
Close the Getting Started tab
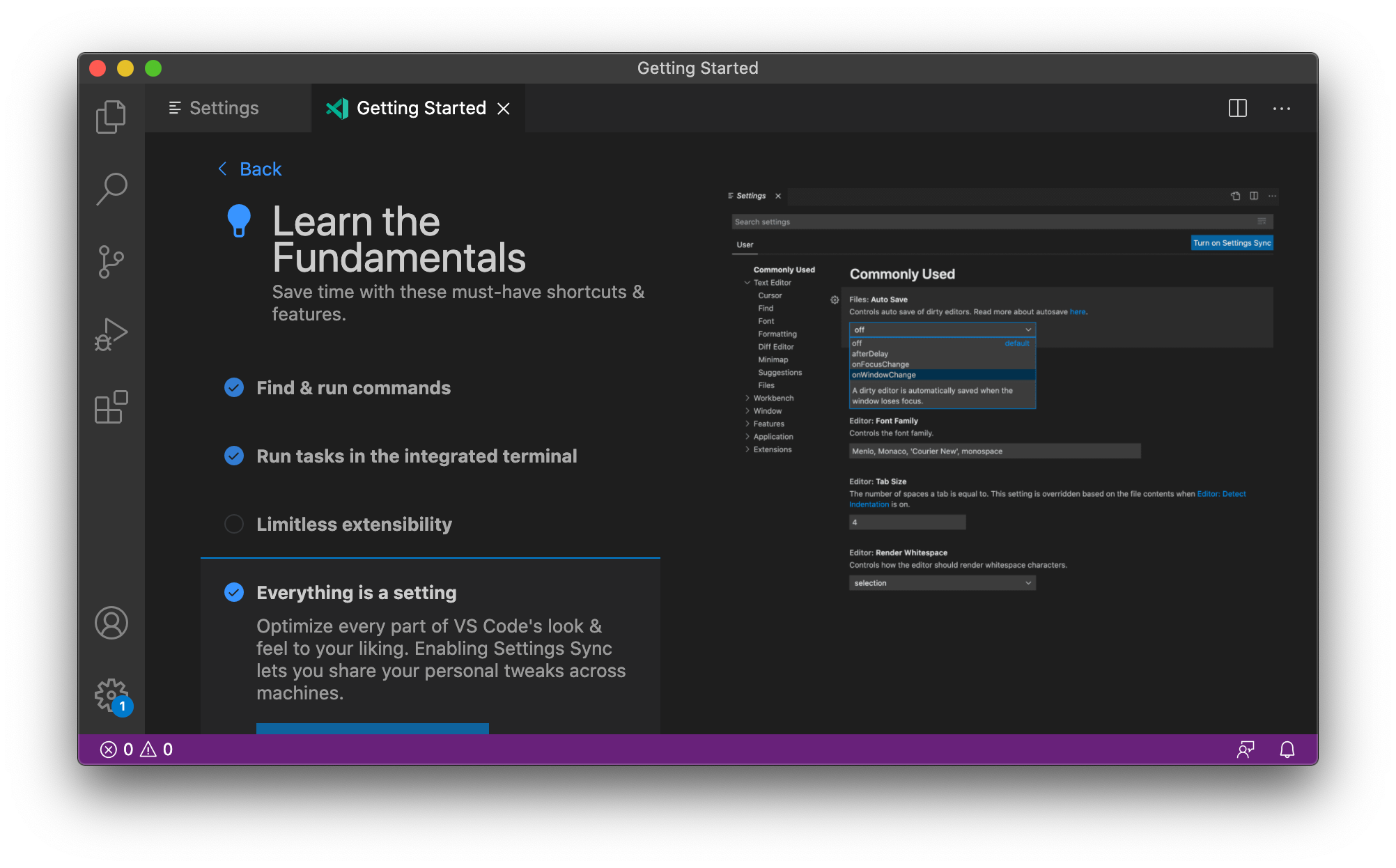tap(504, 109)
